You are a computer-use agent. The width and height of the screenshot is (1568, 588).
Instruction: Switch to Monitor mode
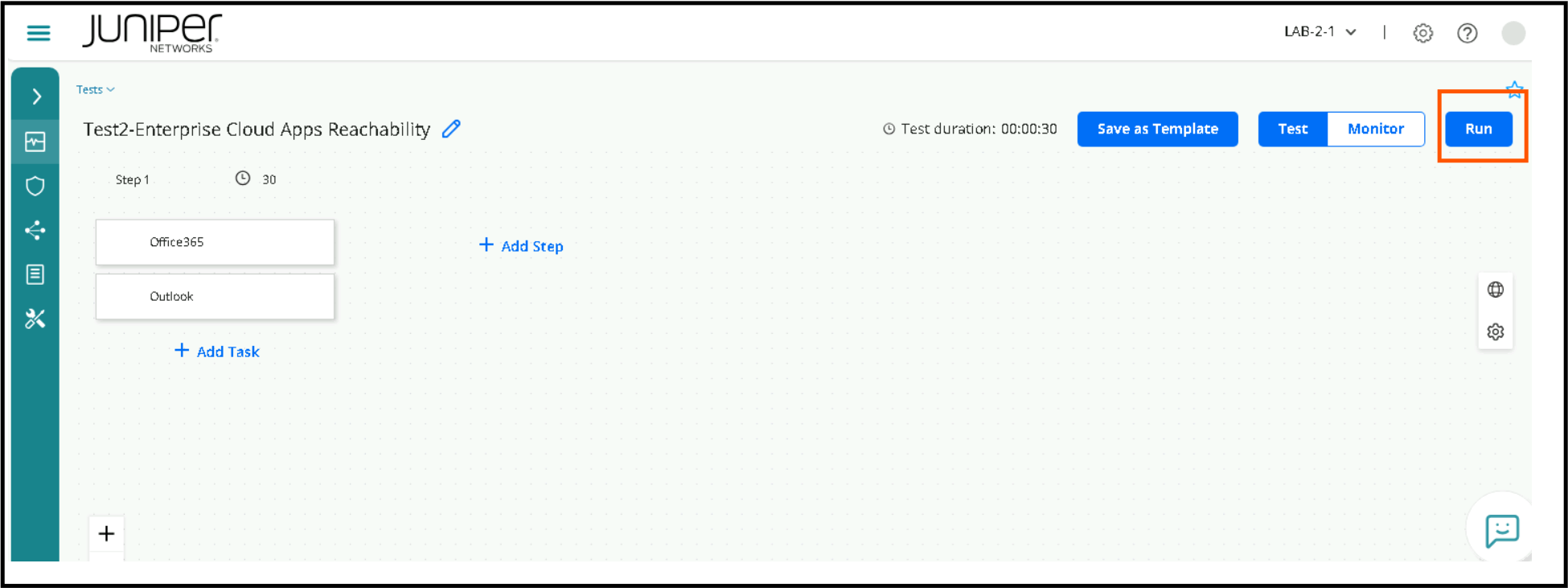(1376, 129)
